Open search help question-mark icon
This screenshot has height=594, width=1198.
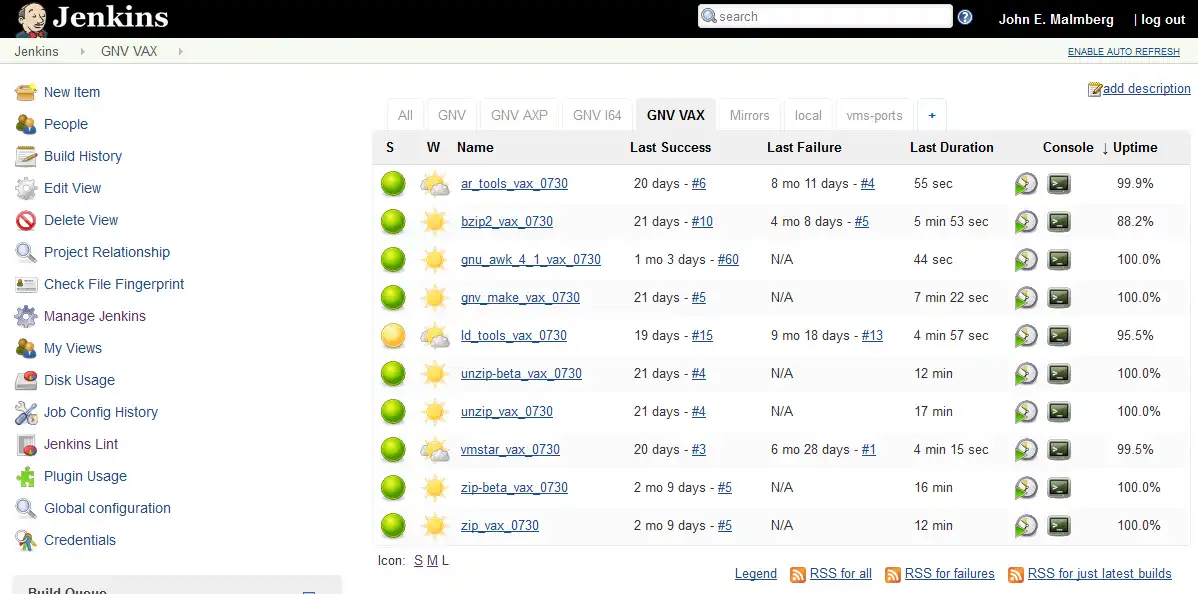(x=965, y=17)
